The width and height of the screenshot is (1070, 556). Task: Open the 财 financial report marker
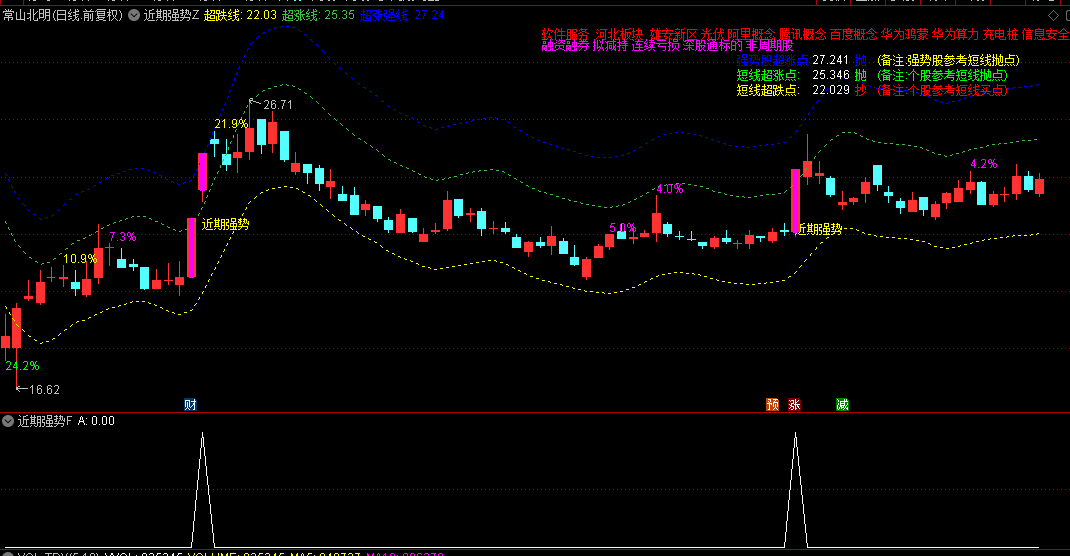[x=190, y=405]
